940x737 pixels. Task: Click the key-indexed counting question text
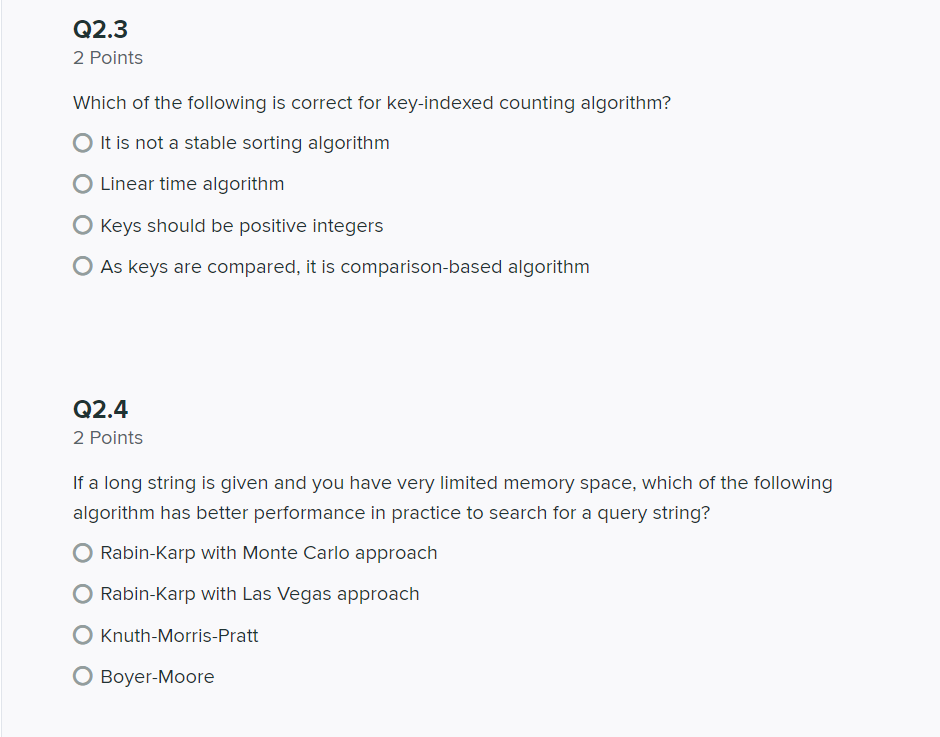[x=371, y=103]
